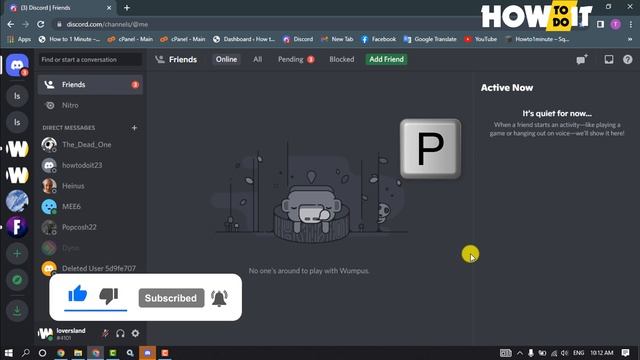The width and height of the screenshot is (640, 360).
Task: Open User Settings gear icon
Action: coord(135,333)
